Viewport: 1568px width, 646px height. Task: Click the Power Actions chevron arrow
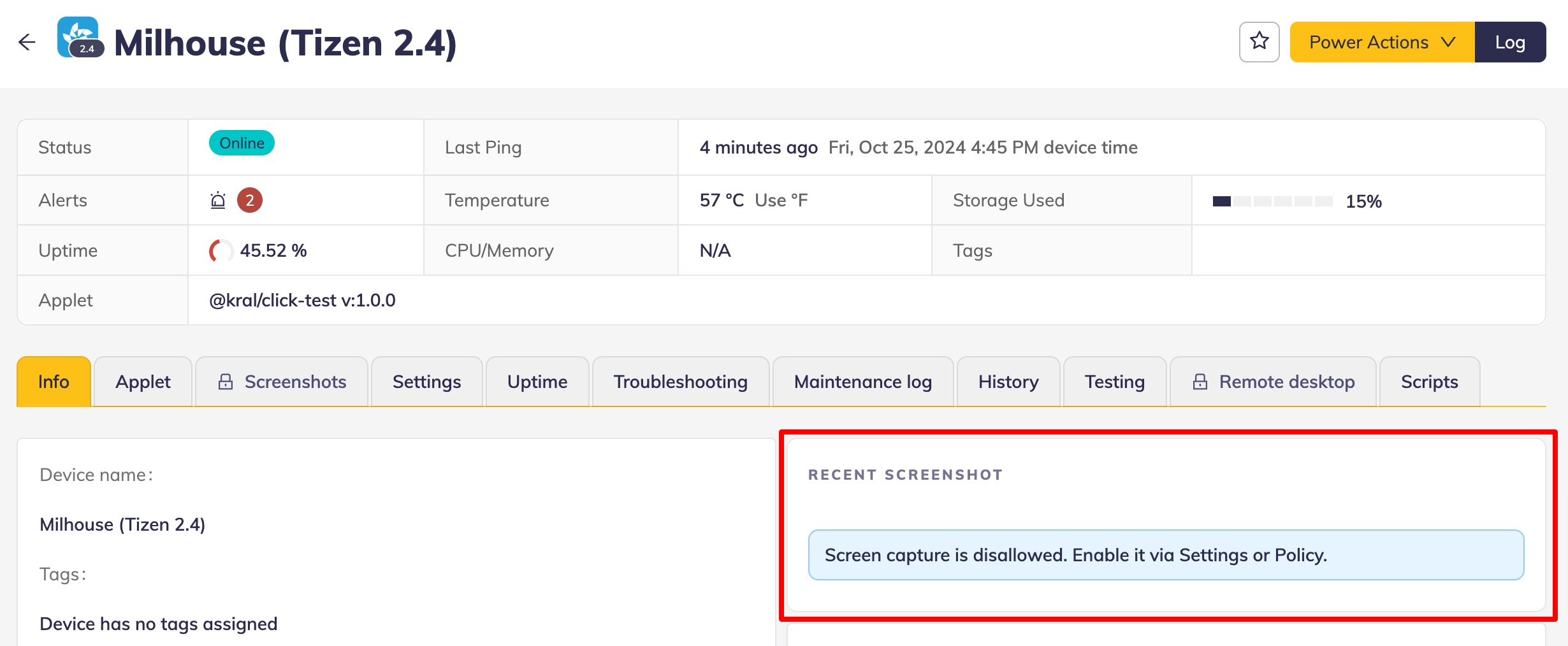1449,42
